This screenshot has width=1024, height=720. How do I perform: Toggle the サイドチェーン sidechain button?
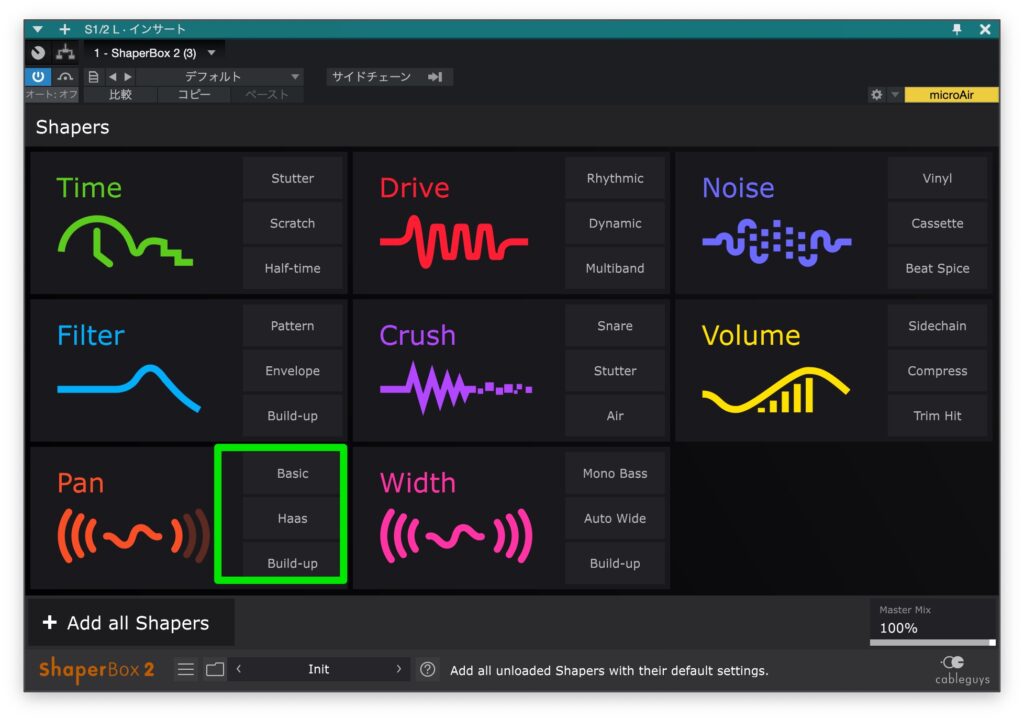tap(388, 77)
